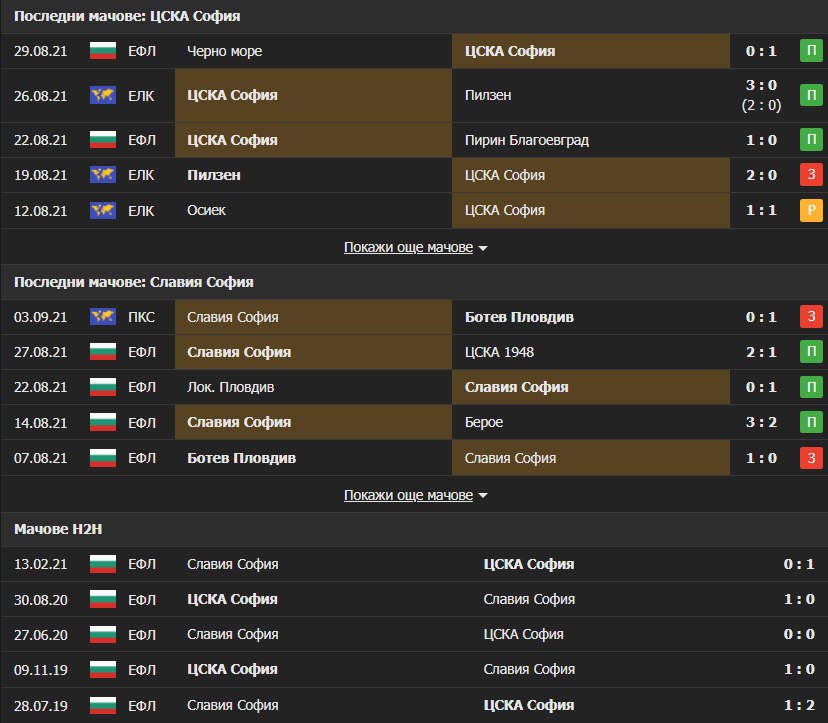
Task: Open the Черно море team link
Action: pyautogui.click(x=224, y=51)
